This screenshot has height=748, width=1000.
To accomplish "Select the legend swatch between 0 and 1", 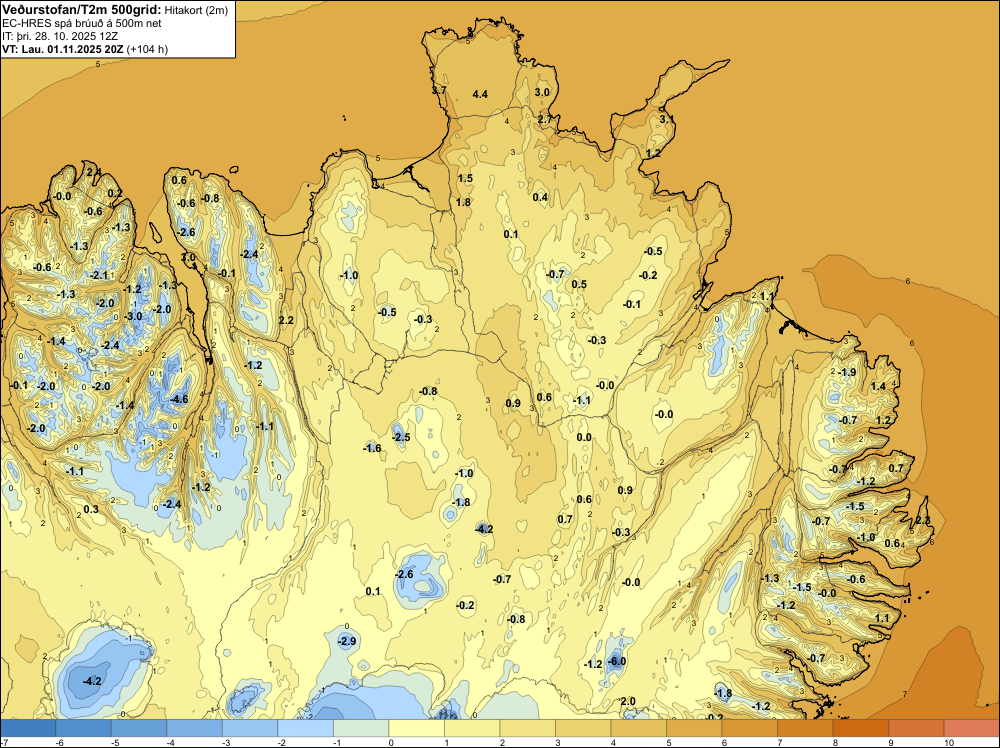I will pyautogui.click(x=416, y=728).
